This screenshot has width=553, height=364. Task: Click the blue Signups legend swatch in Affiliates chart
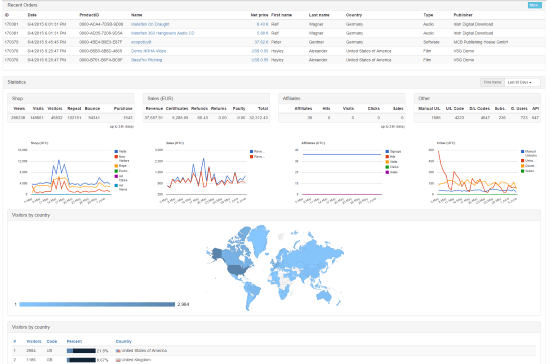click(387, 151)
